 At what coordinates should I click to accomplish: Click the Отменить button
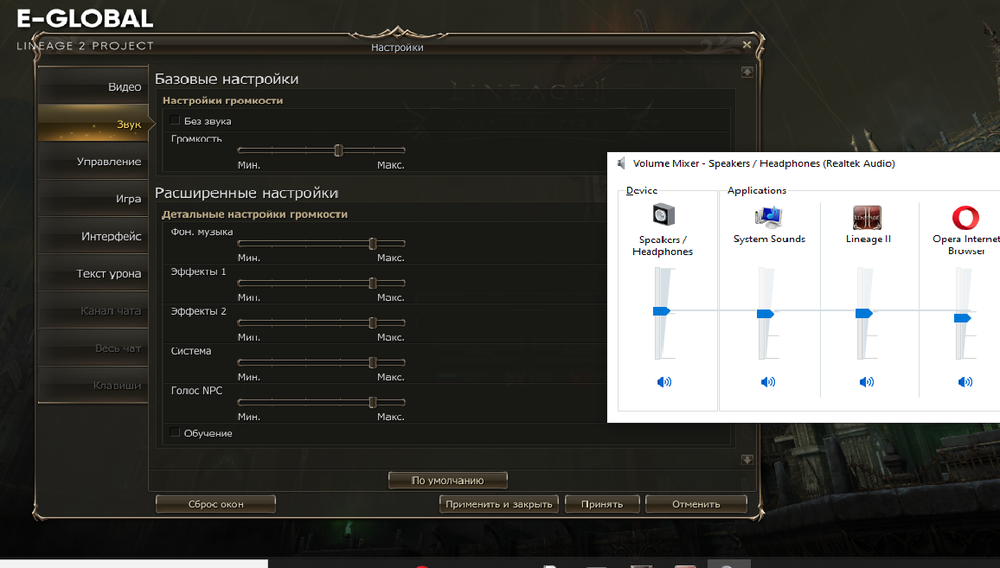(696, 504)
